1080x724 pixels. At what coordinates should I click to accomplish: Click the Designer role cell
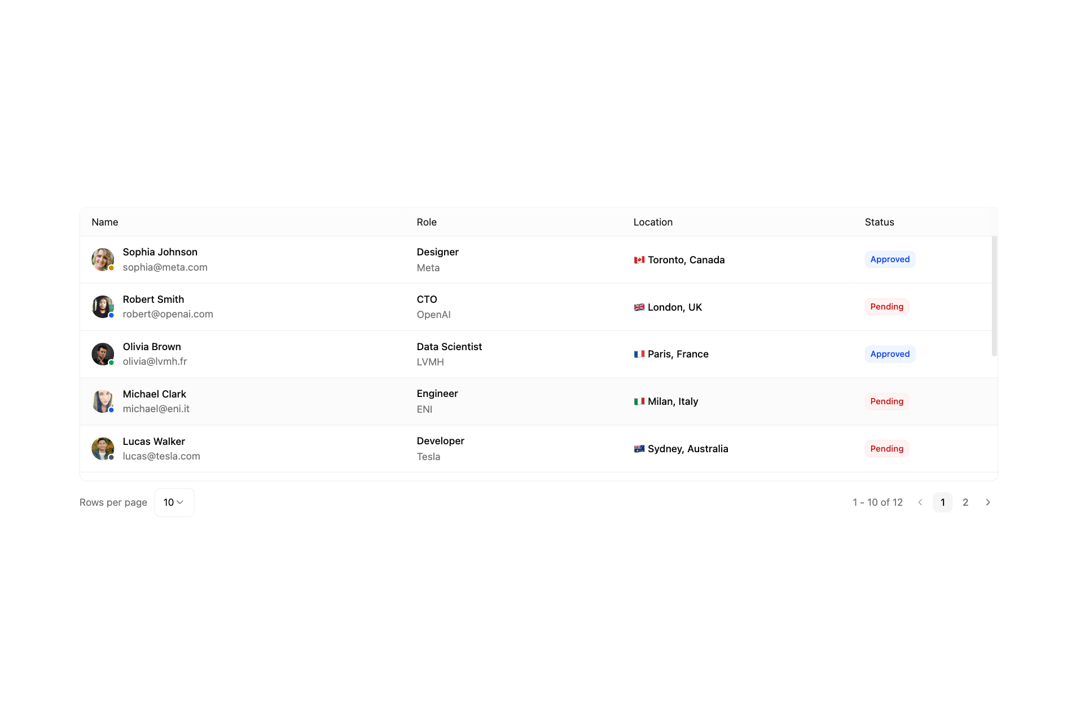click(437, 252)
